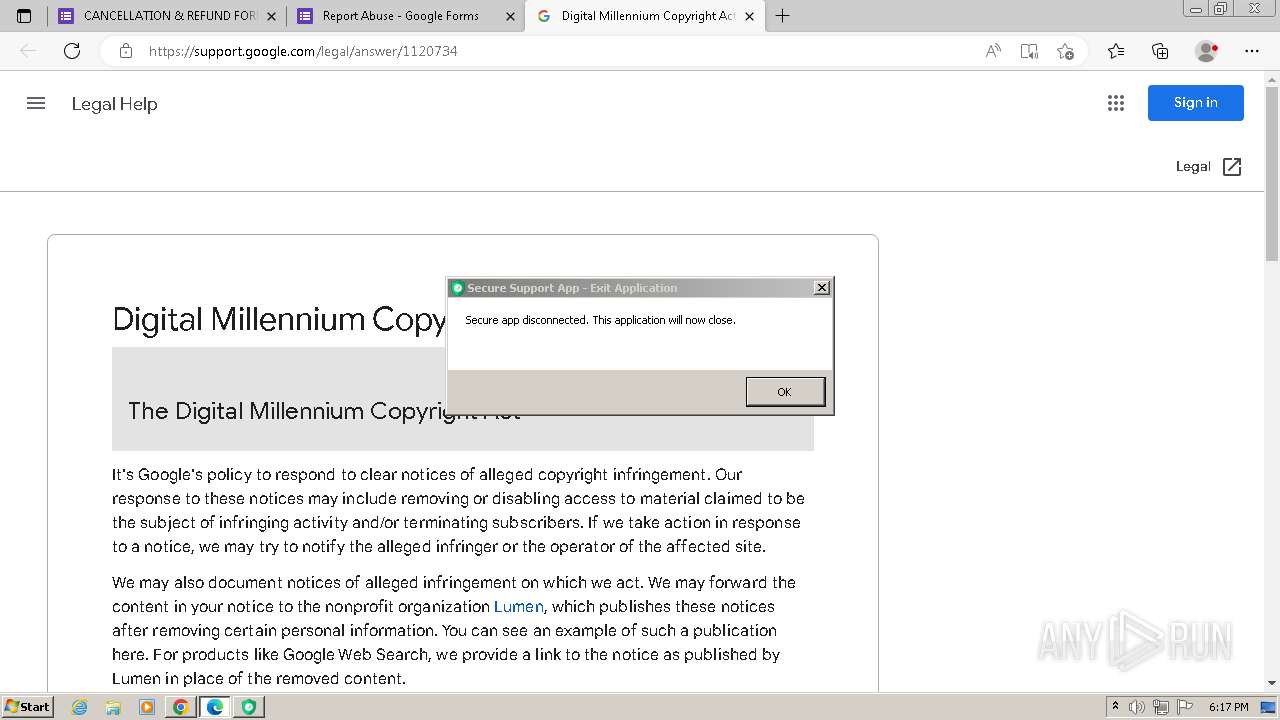The height and width of the screenshot is (720, 1280).
Task: Close the Cancellation & Refund Form tab
Action: (272, 16)
